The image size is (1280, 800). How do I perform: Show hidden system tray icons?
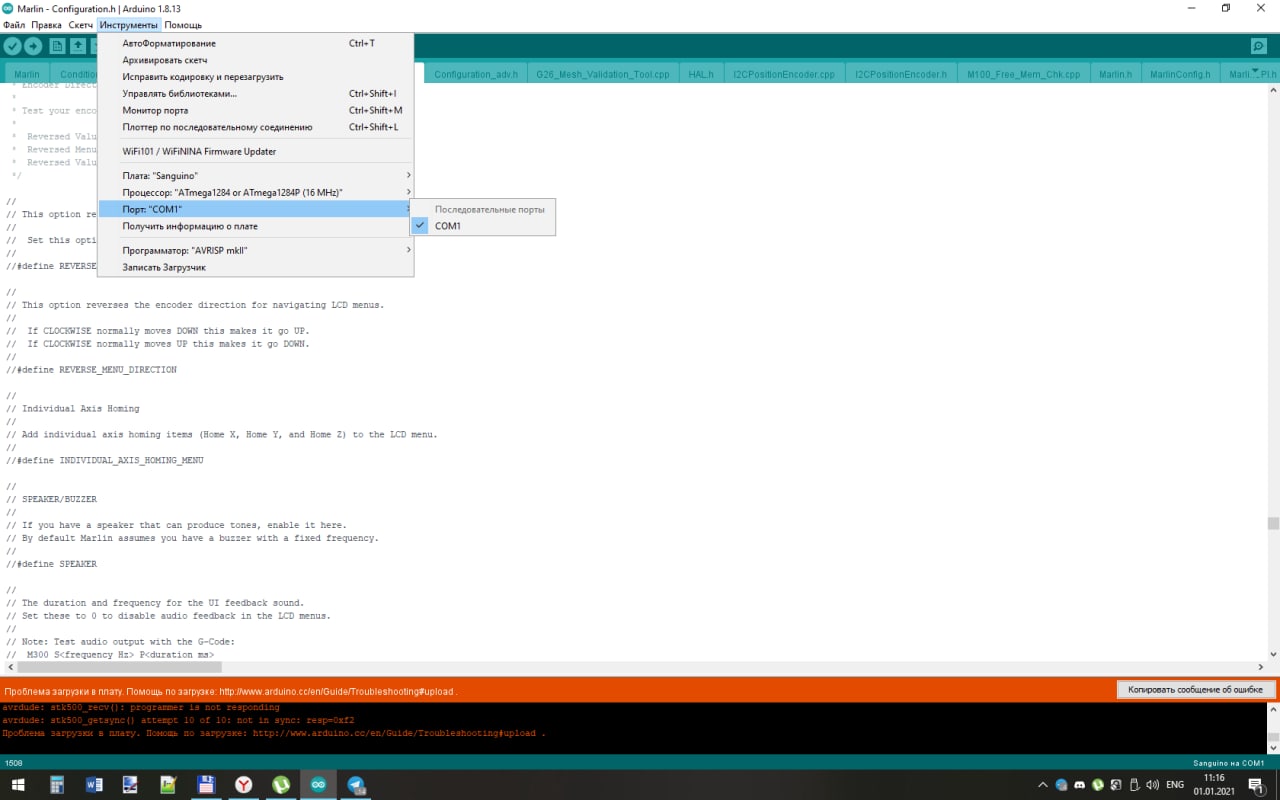coord(1043,785)
